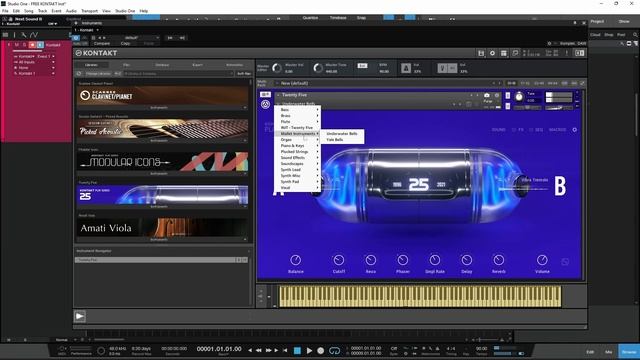The width and height of the screenshot is (640, 360).
Task: Click the Master Vol knob
Action: coord(277,68)
